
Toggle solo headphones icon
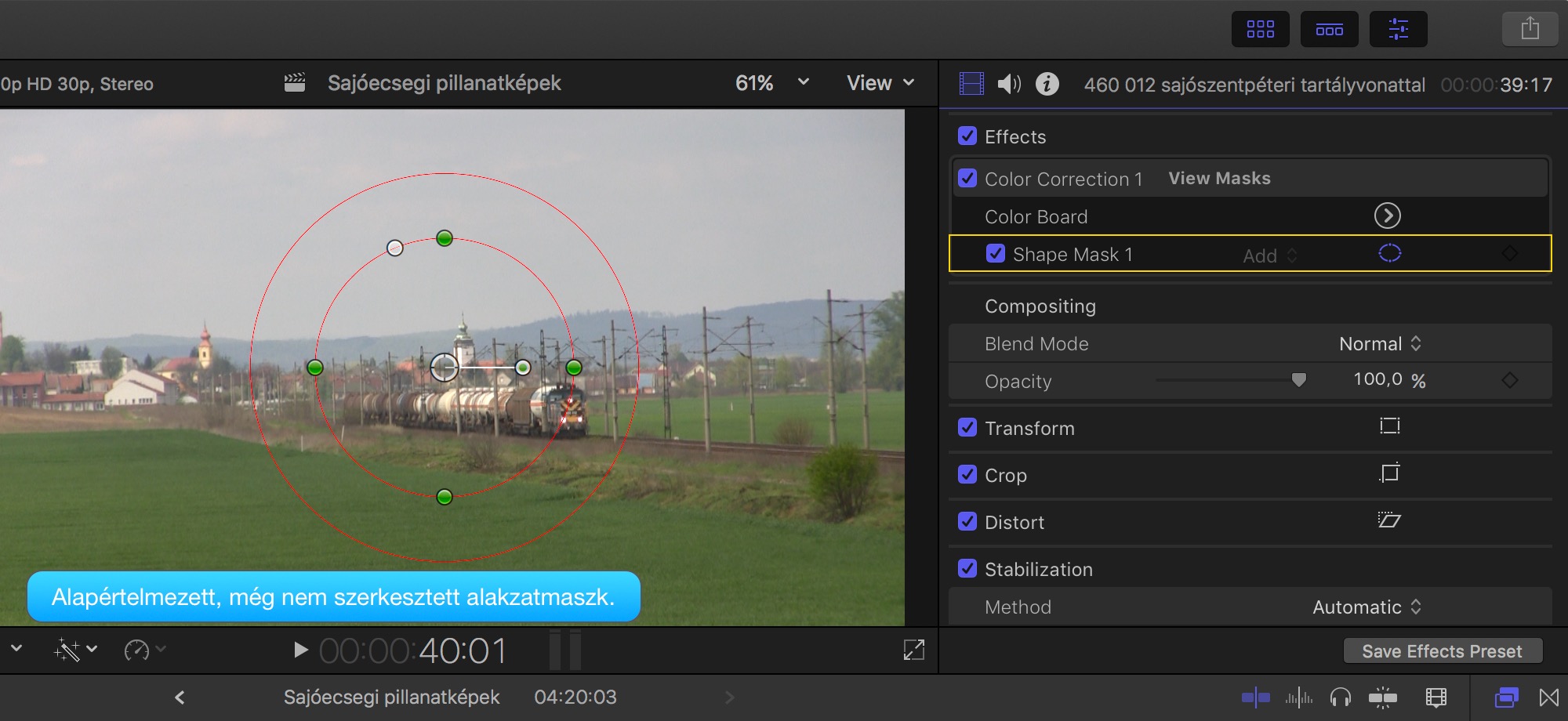1341,697
